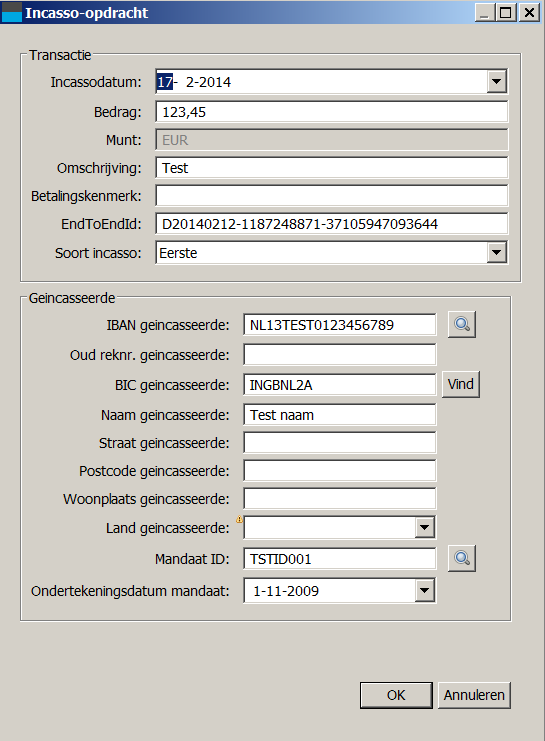Click the Mandaat ID lookup magnifier icon
Screen dimensions: 545x741
pos(462,558)
